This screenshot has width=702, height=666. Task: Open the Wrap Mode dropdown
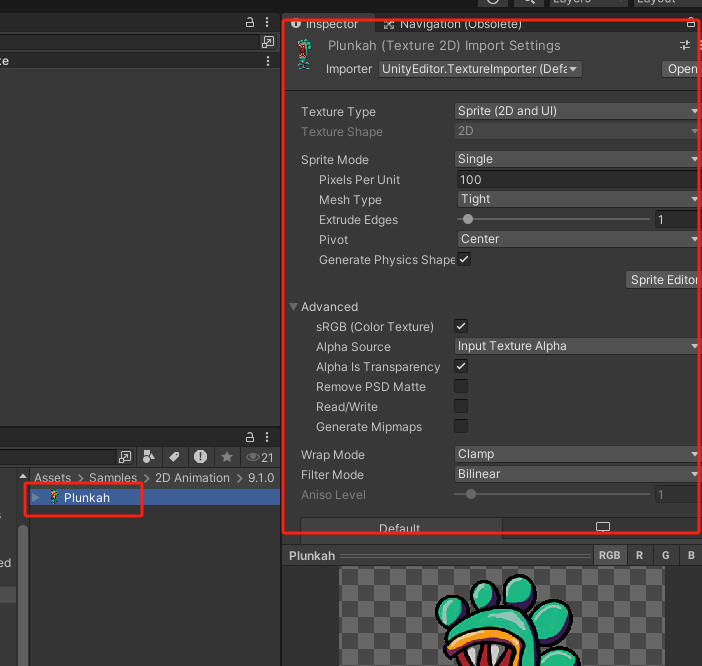[x=578, y=454]
